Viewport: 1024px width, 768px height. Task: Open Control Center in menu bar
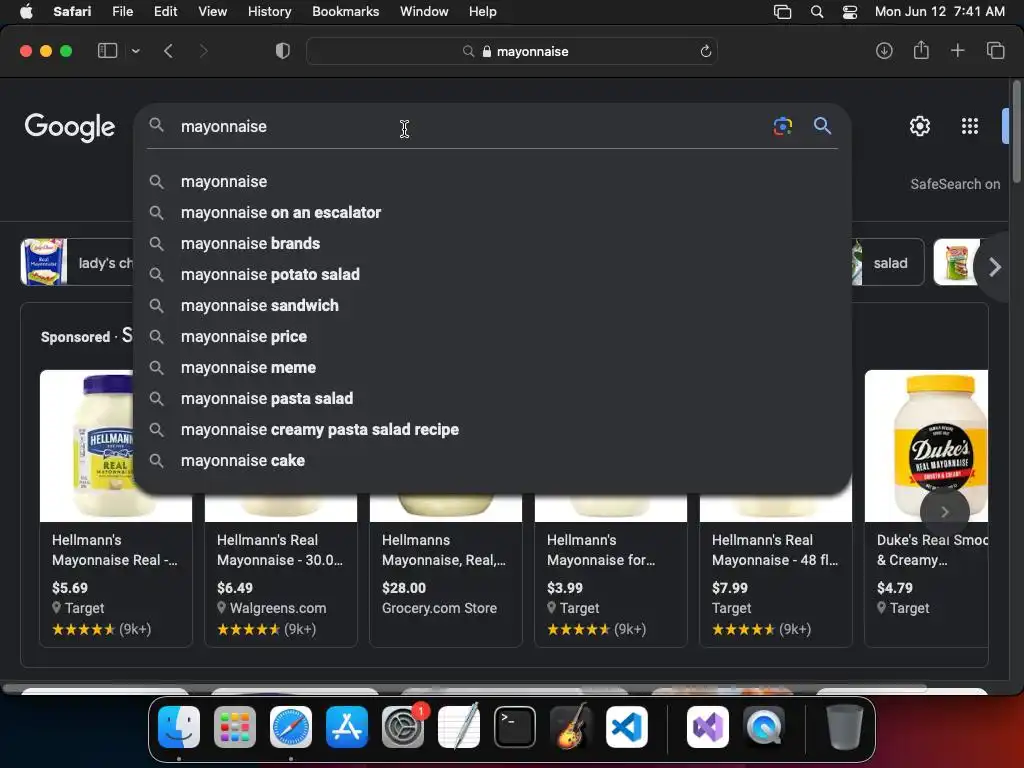850,12
